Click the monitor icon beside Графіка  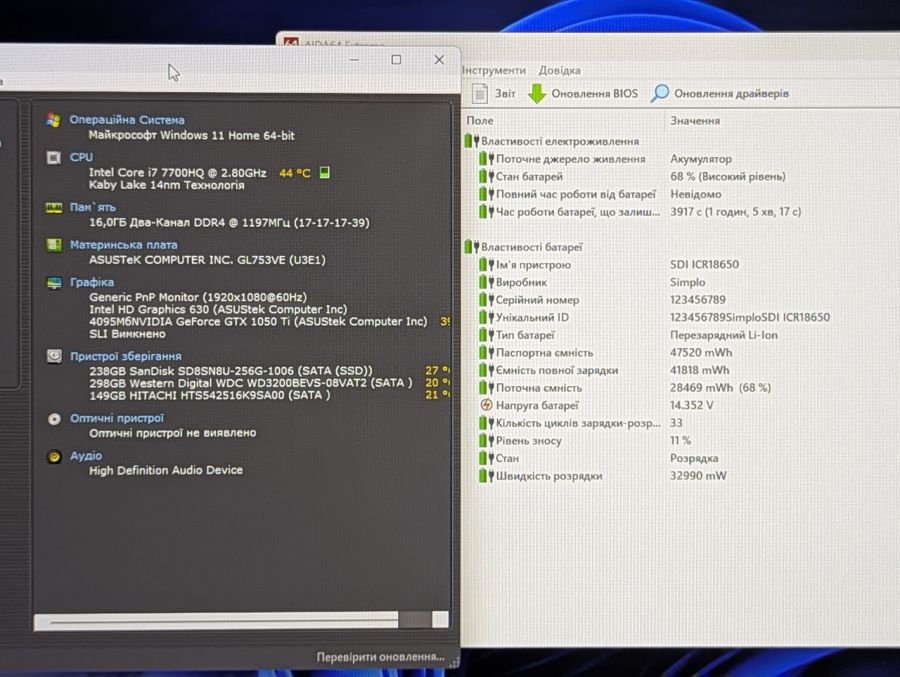coord(54,283)
